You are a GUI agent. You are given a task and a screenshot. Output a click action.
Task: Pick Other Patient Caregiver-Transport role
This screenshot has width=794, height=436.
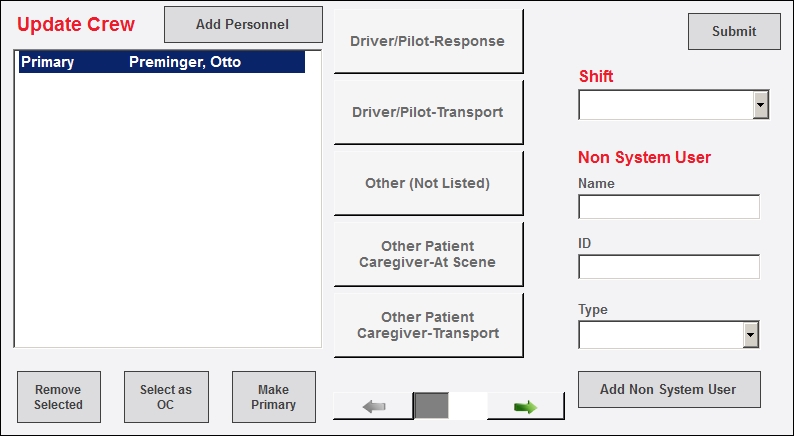[x=428, y=325]
